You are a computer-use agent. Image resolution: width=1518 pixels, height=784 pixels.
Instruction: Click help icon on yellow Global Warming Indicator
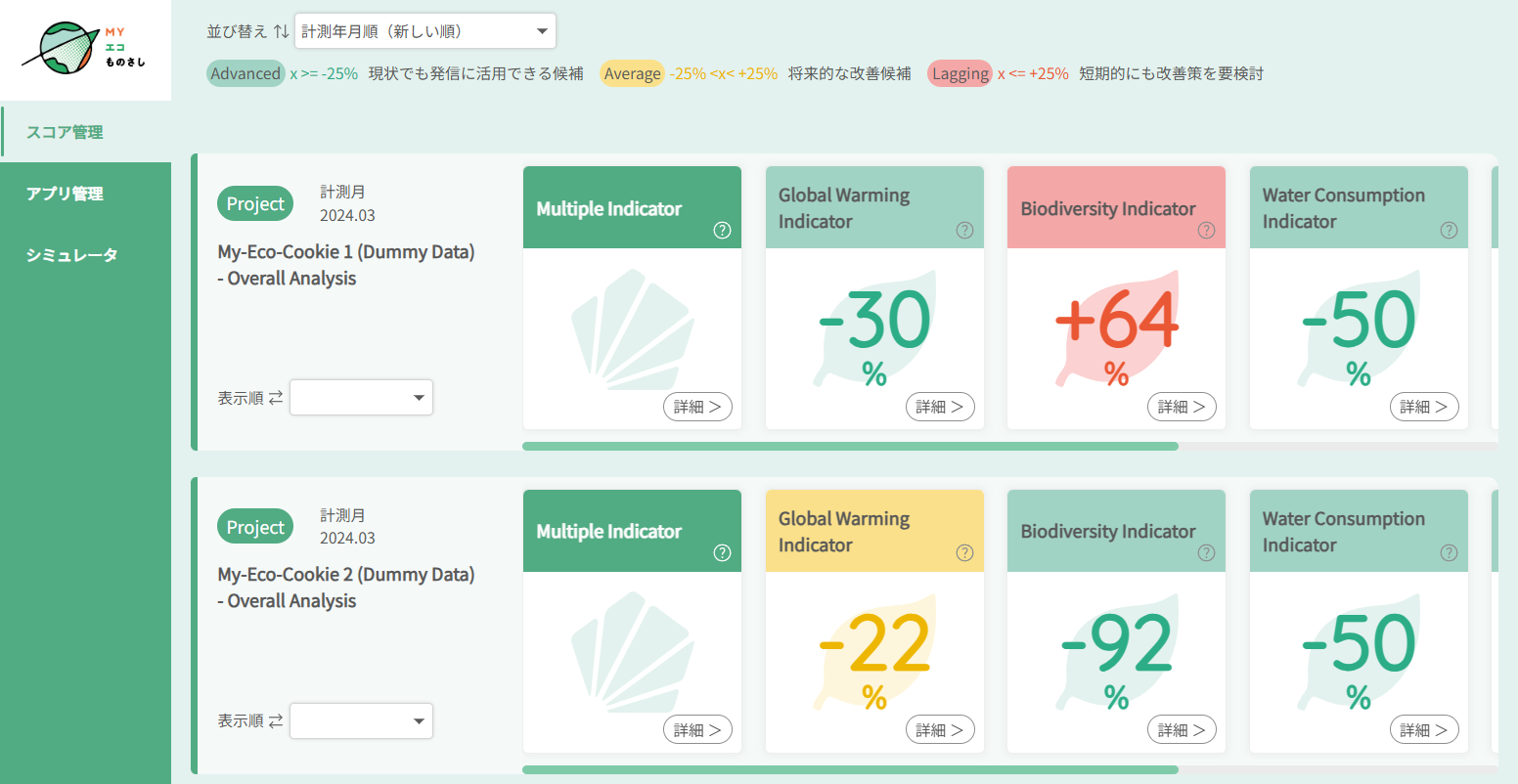964,553
